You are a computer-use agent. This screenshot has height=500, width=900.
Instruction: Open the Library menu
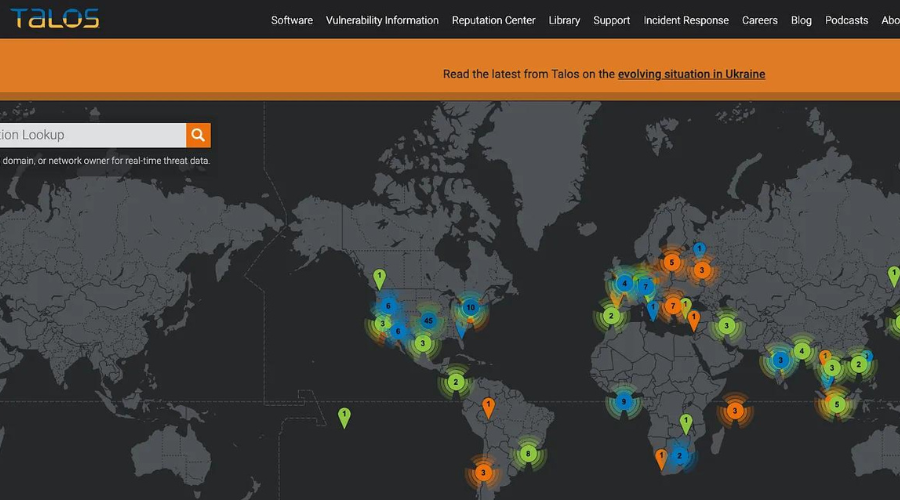coord(564,20)
